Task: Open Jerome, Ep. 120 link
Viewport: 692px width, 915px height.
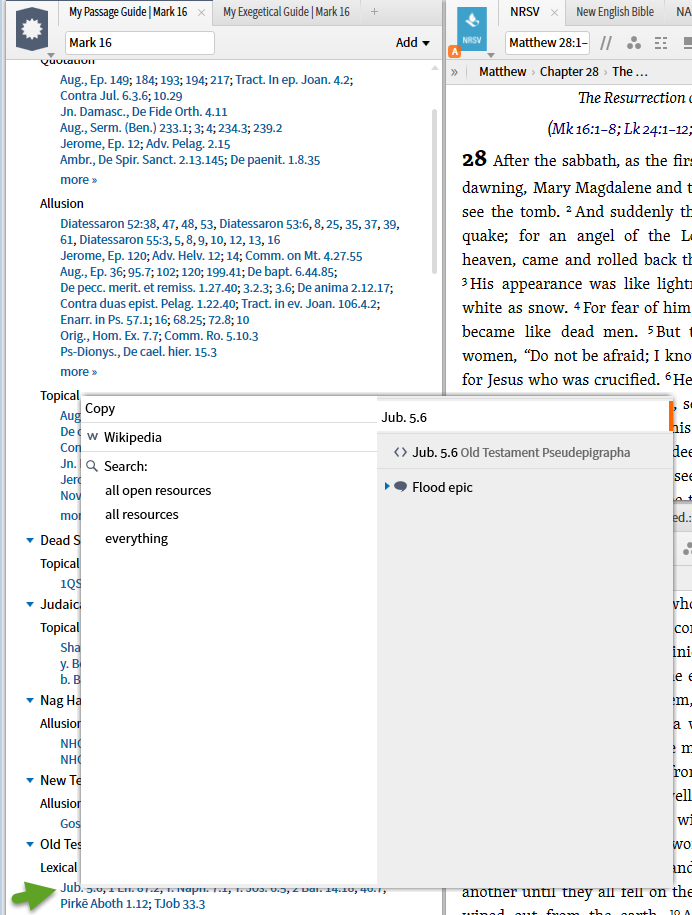Action: coord(103,256)
